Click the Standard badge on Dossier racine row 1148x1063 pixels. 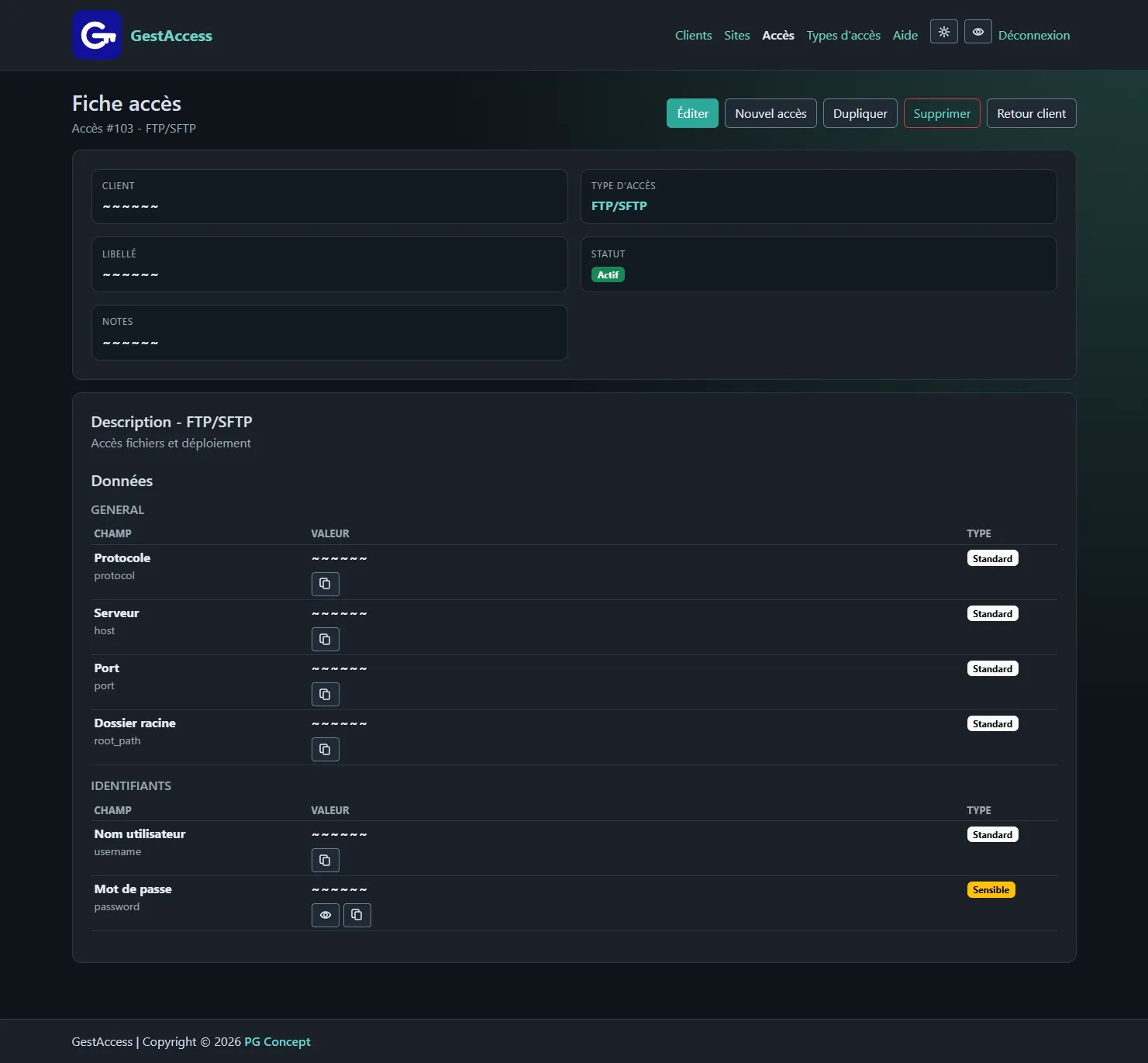(993, 723)
